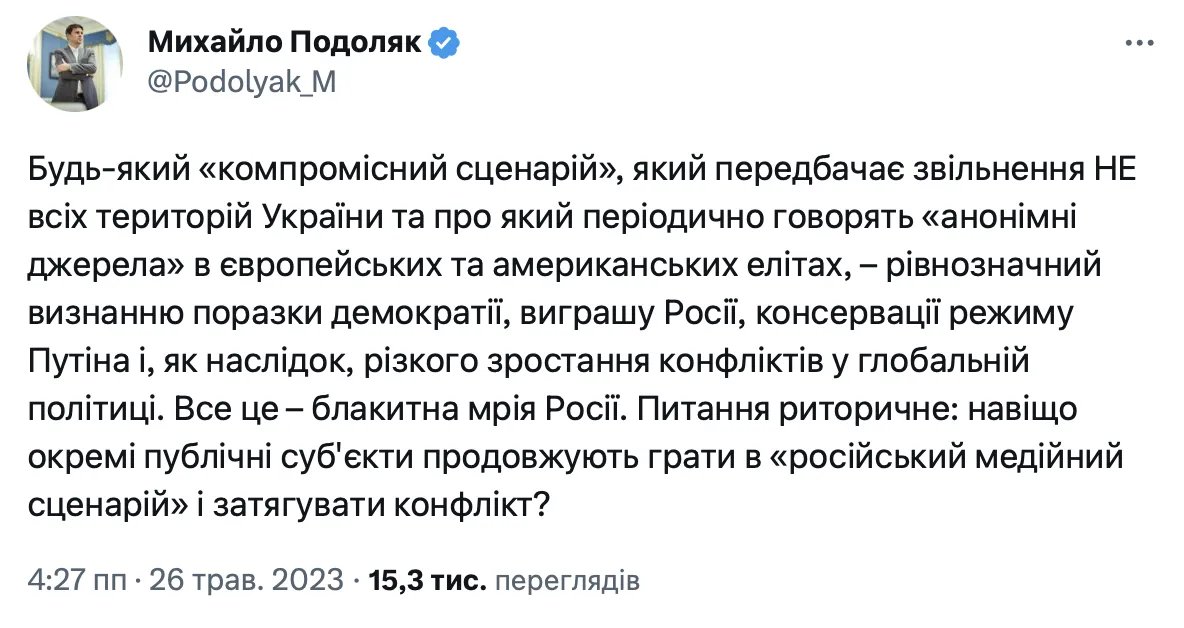Open the profile via the name Михайло Подоляк
Screen dimensions: 1184x628
tap(283, 41)
